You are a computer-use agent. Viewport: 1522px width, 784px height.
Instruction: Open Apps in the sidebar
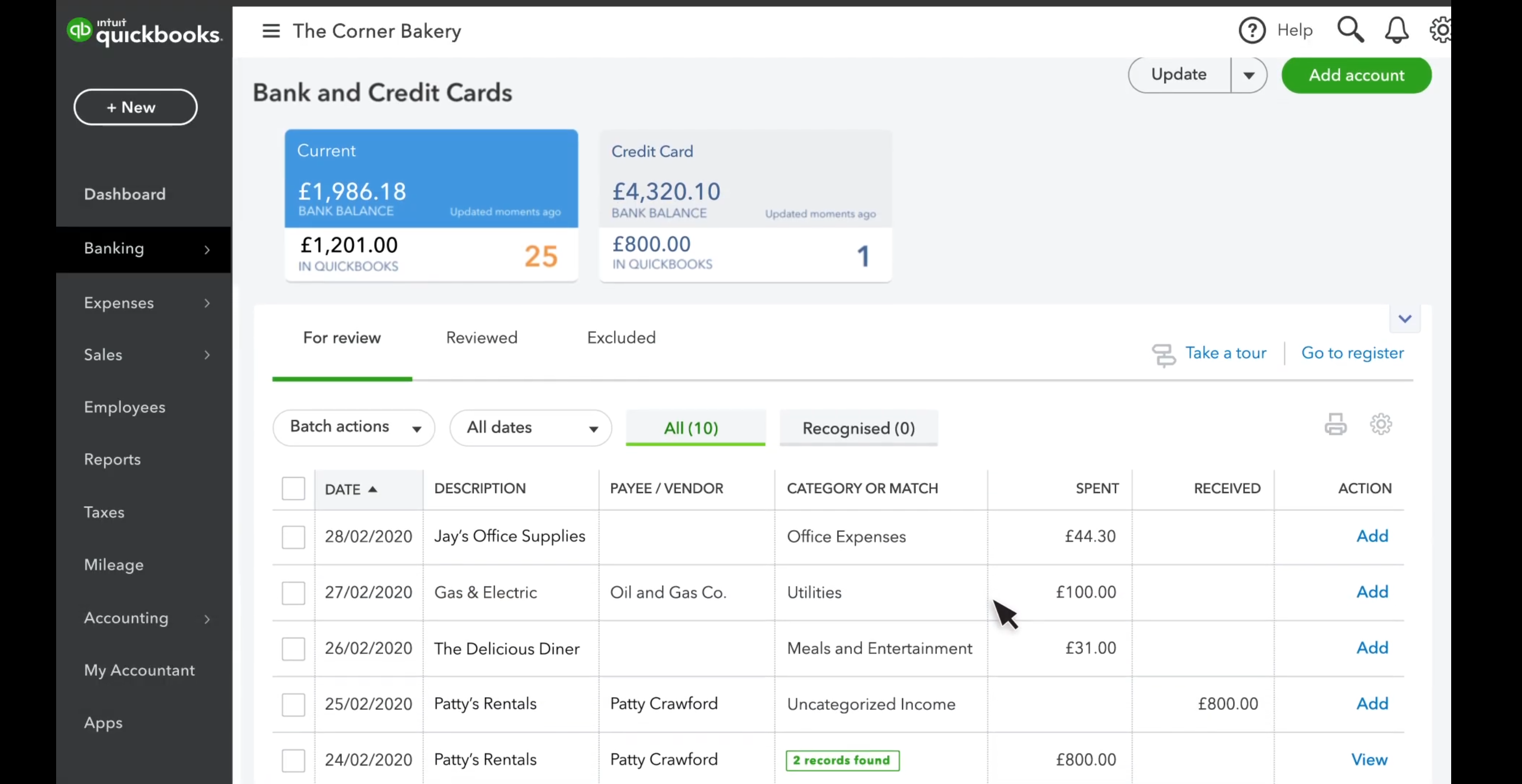pos(103,723)
